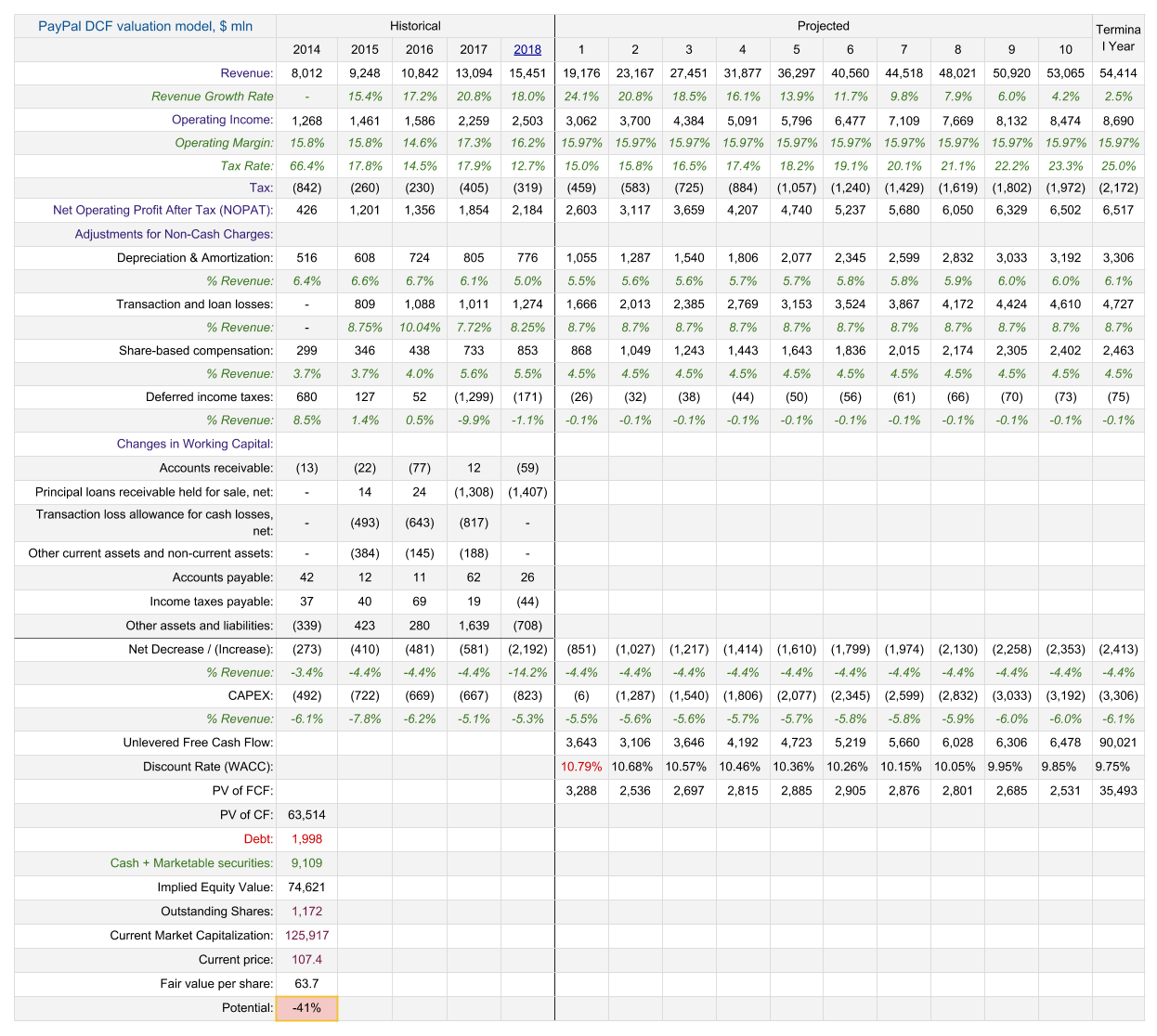Select the 2014 Revenue value 8,012
The image size is (1157, 1036).
point(306,73)
